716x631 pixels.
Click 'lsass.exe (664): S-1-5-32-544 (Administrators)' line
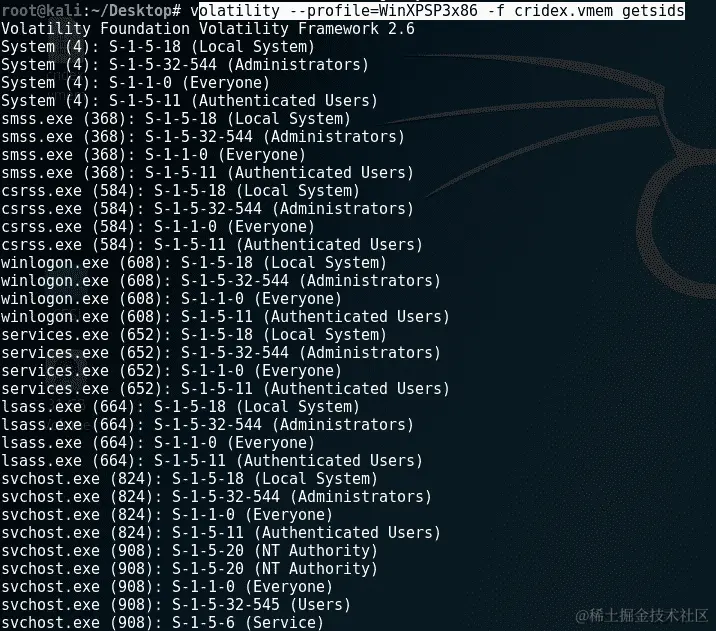(207, 425)
